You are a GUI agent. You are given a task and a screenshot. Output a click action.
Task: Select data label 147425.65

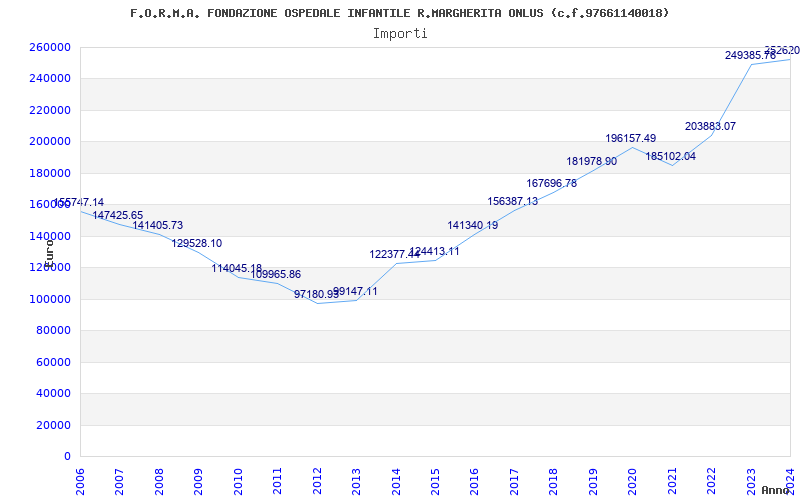(117, 215)
